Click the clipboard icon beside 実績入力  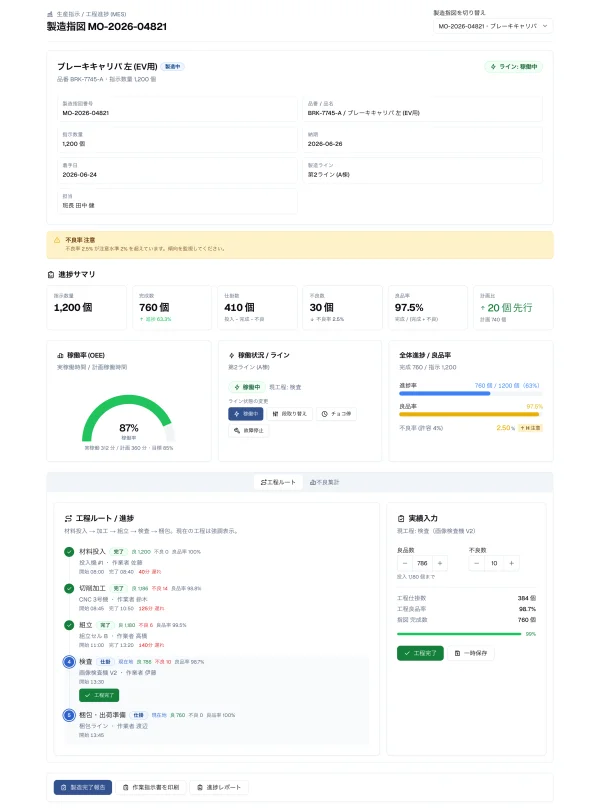tap(401, 518)
